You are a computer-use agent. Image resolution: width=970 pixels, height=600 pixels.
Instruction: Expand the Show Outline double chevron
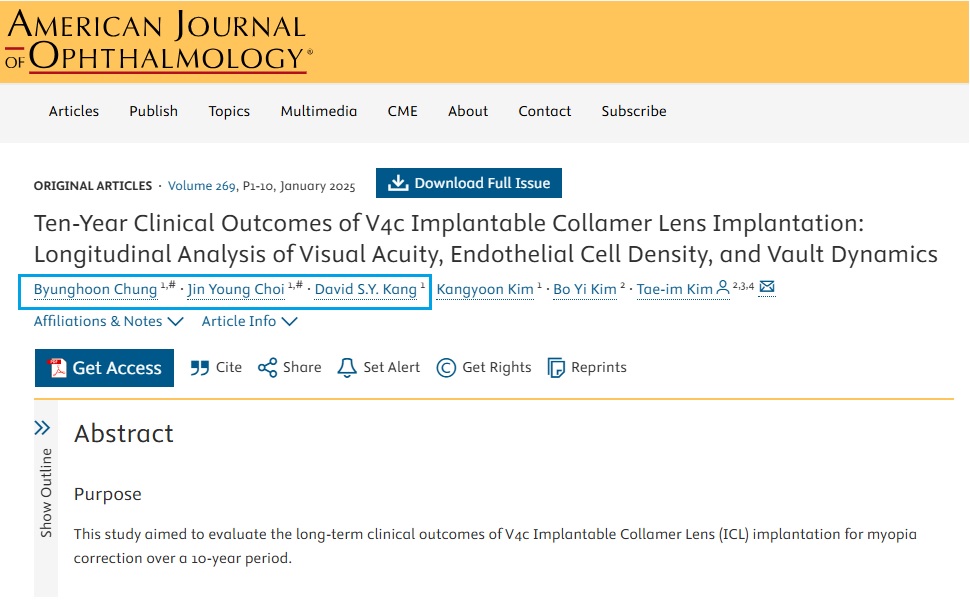(42, 428)
